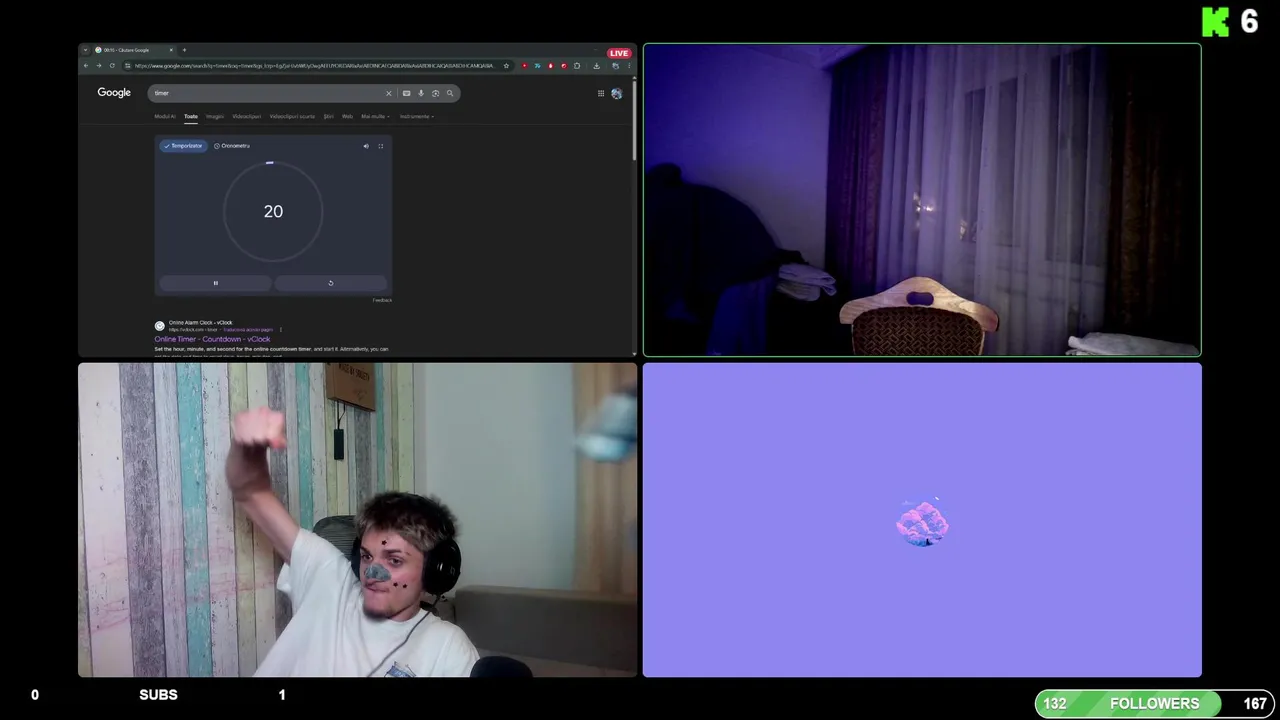Viewport: 1280px width, 720px height.
Task: Reset the timer with the restart button
Action: pos(331,283)
